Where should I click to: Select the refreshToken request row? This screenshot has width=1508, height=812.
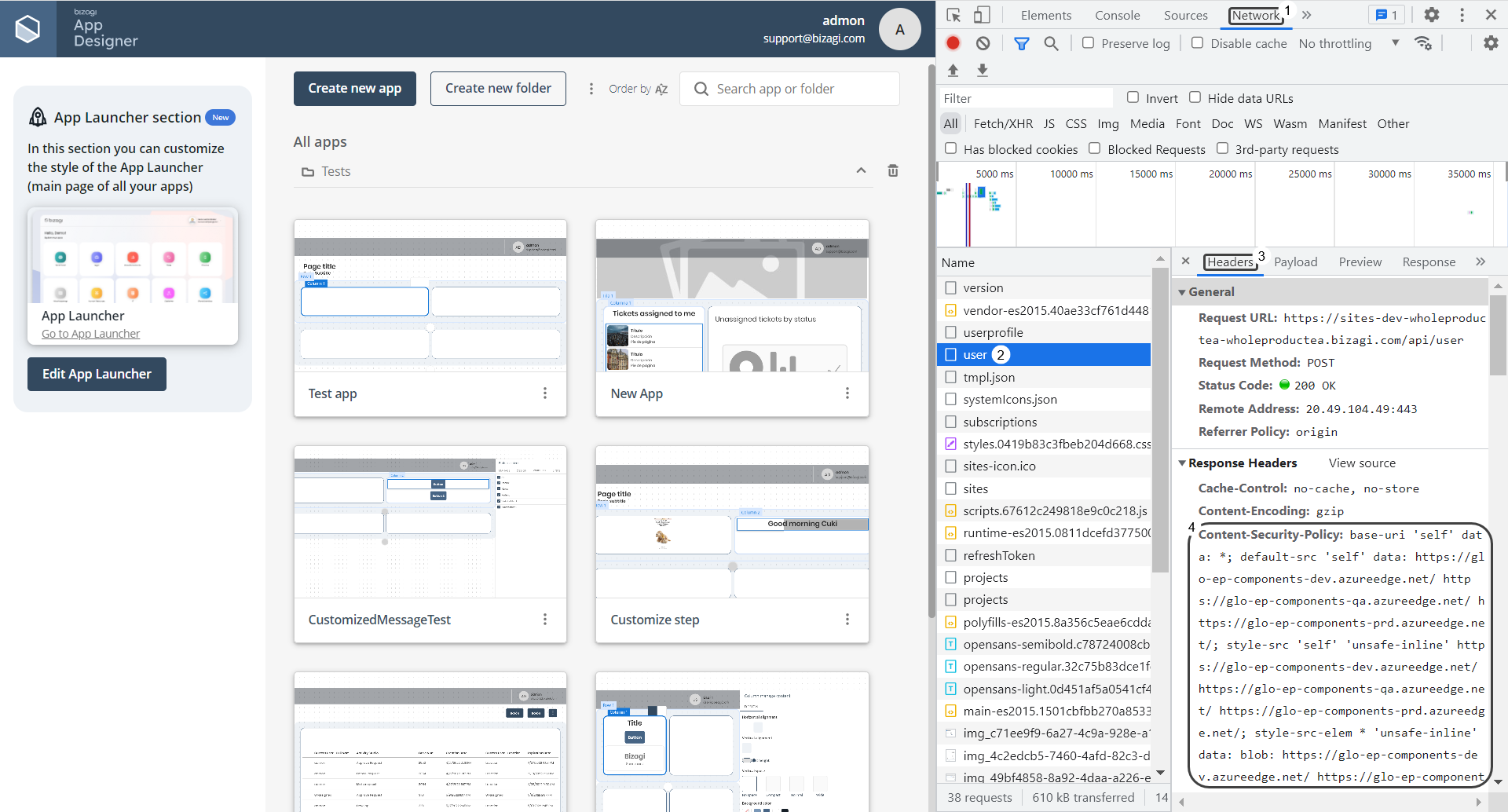pyautogui.click(x=1045, y=555)
